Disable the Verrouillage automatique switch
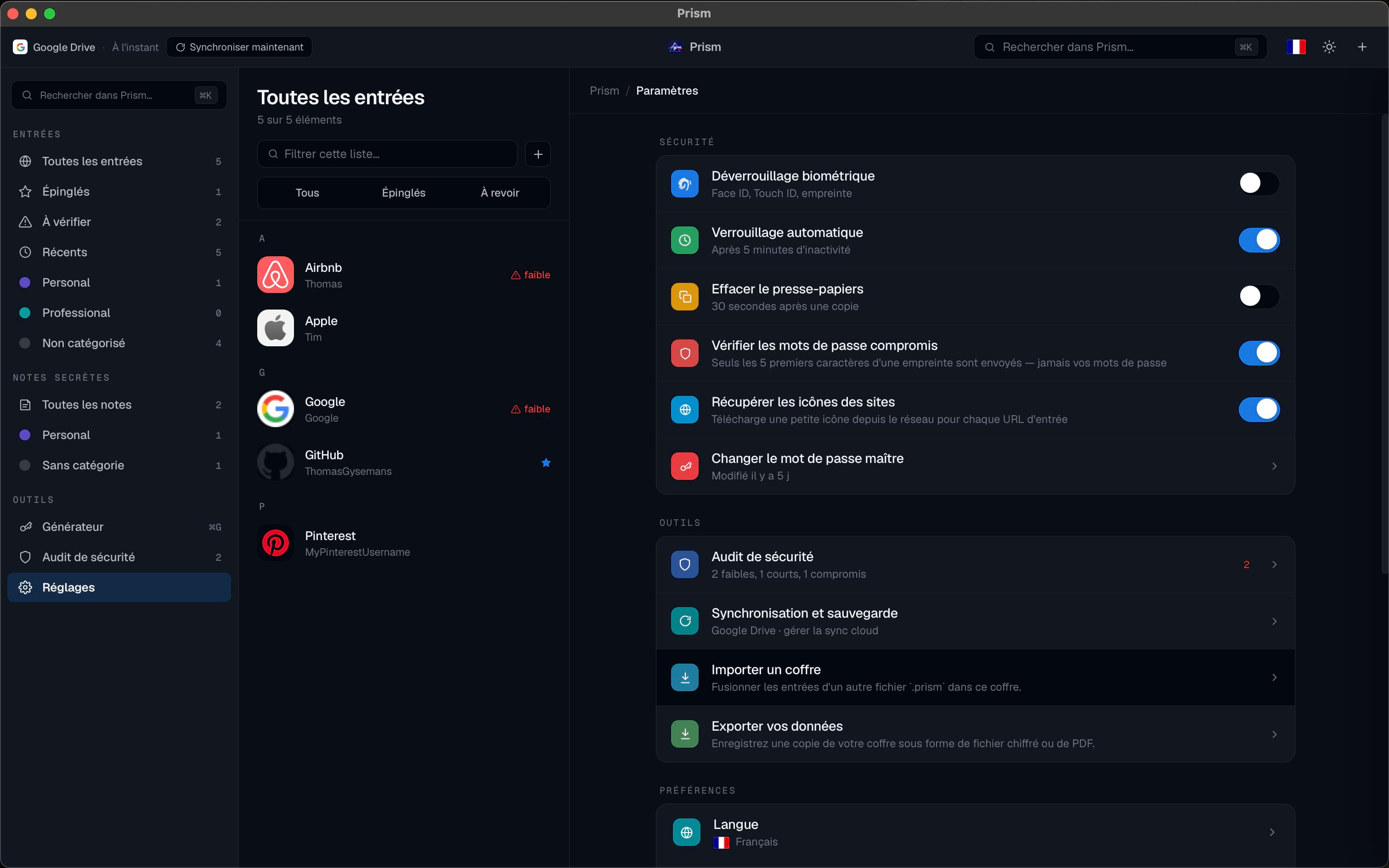1389x868 pixels. coord(1259,240)
